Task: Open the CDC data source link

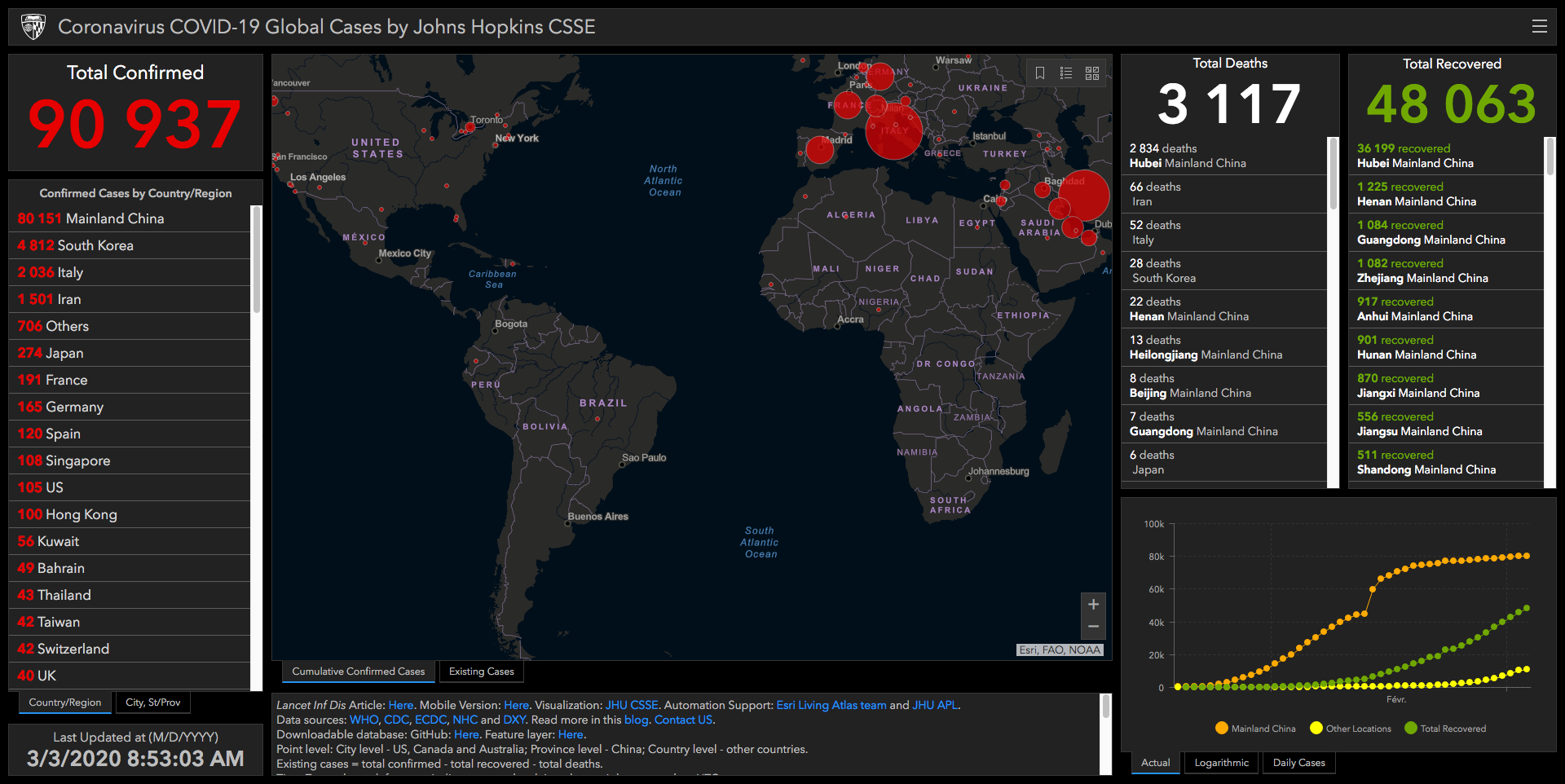Action: click(x=396, y=720)
